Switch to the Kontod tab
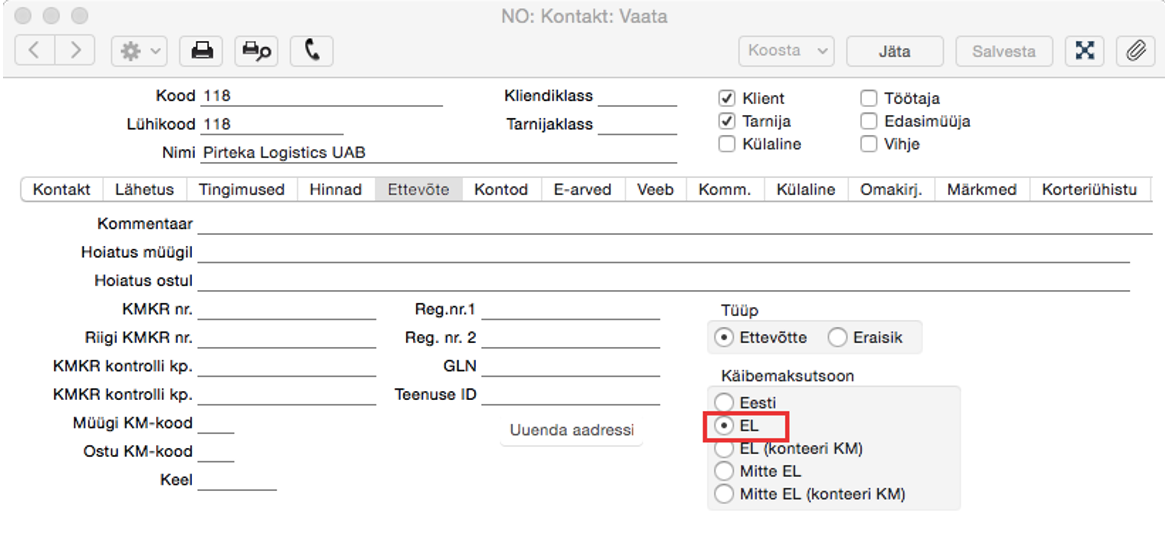This screenshot has height=540, width=1165. coord(502,189)
